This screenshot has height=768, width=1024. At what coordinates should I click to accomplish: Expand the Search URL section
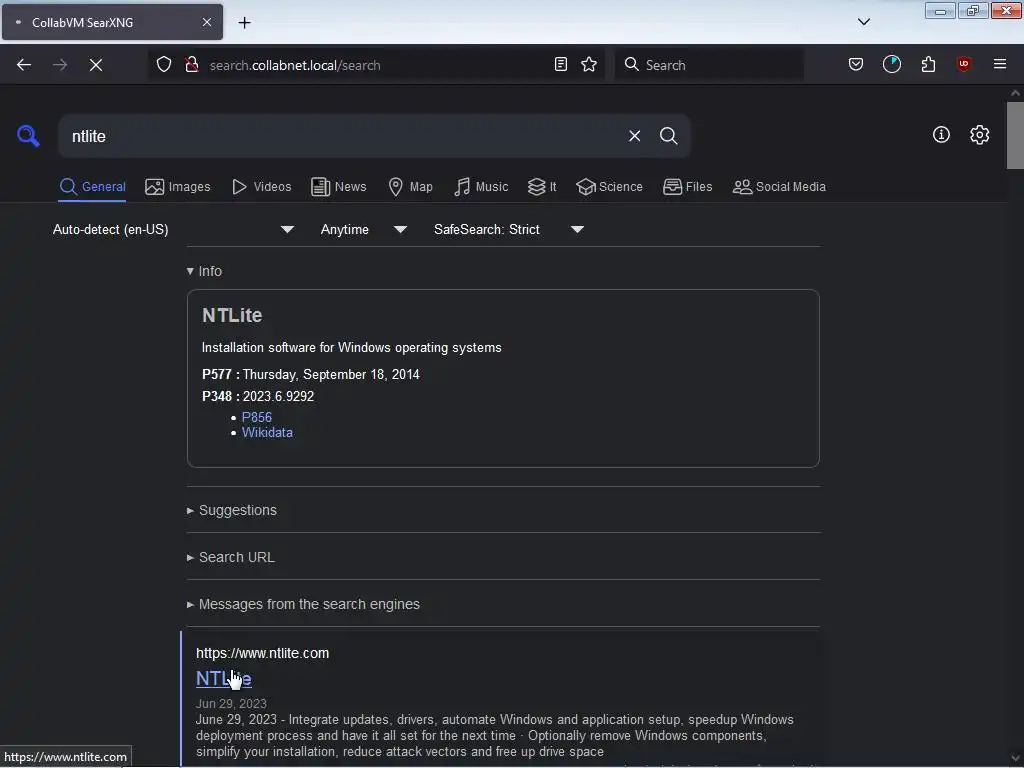pos(231,557)
